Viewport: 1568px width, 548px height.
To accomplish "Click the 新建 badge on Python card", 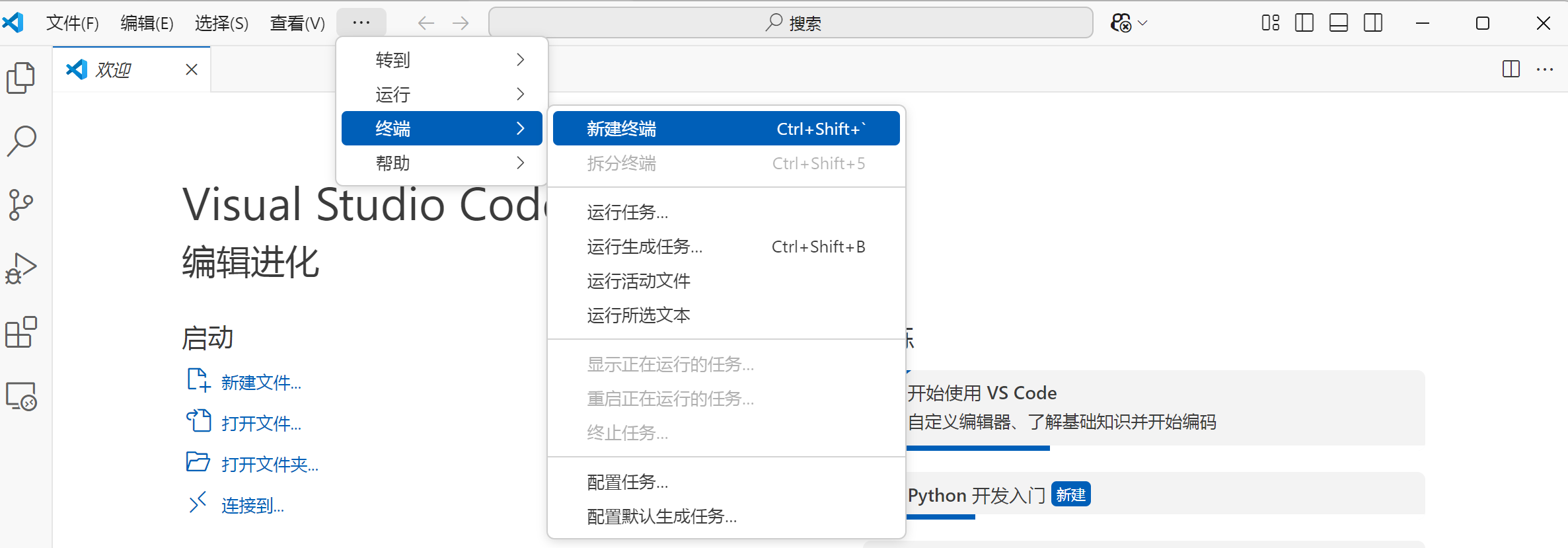I will click(1070, 494).
